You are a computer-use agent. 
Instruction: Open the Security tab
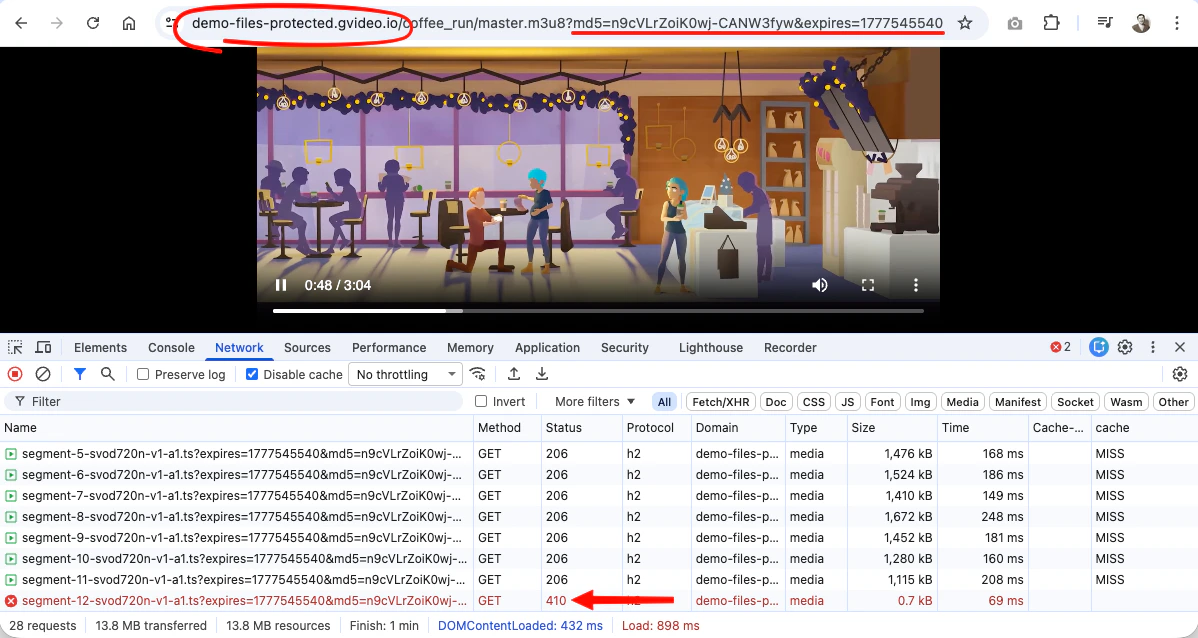tap(624, 348)
